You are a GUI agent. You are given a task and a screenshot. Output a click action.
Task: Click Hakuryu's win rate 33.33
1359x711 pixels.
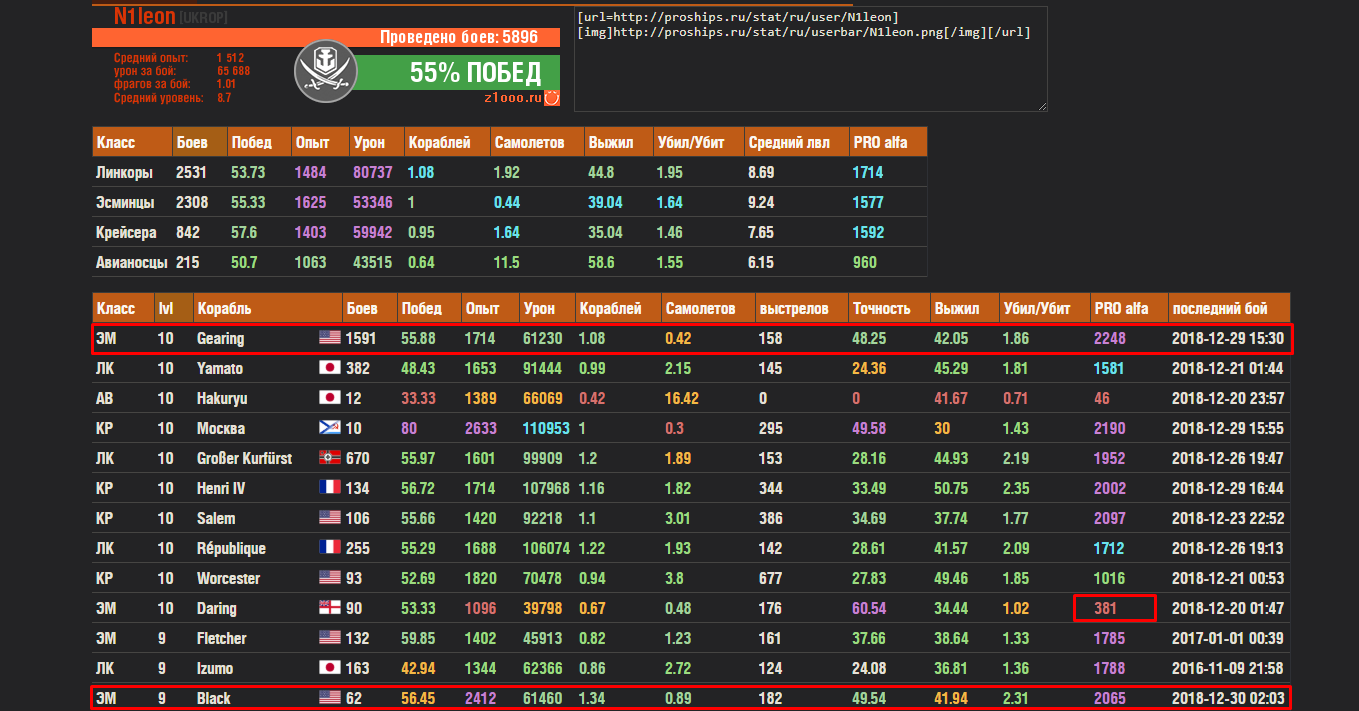418,398
